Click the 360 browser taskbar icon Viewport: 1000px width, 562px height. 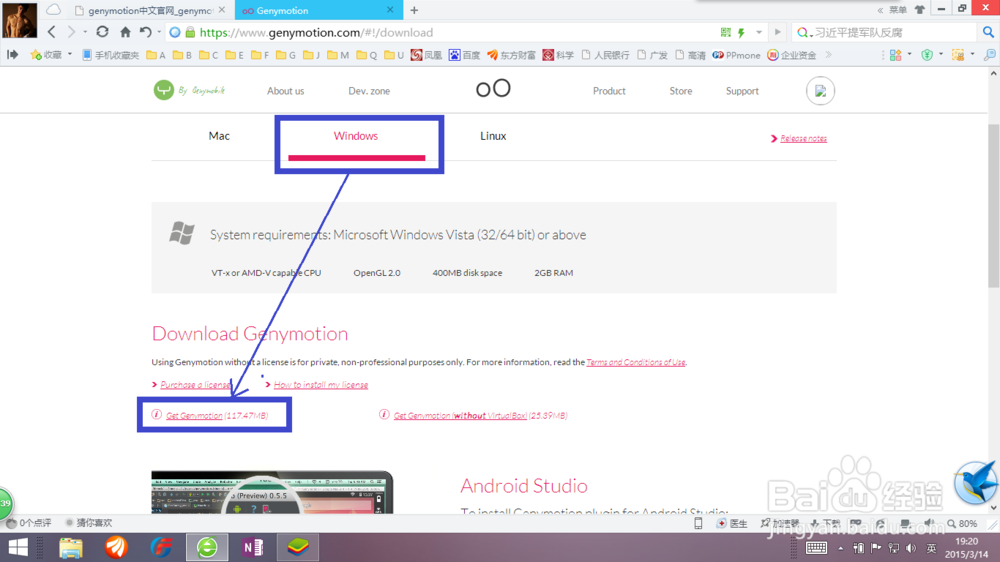tap(207, 547)
